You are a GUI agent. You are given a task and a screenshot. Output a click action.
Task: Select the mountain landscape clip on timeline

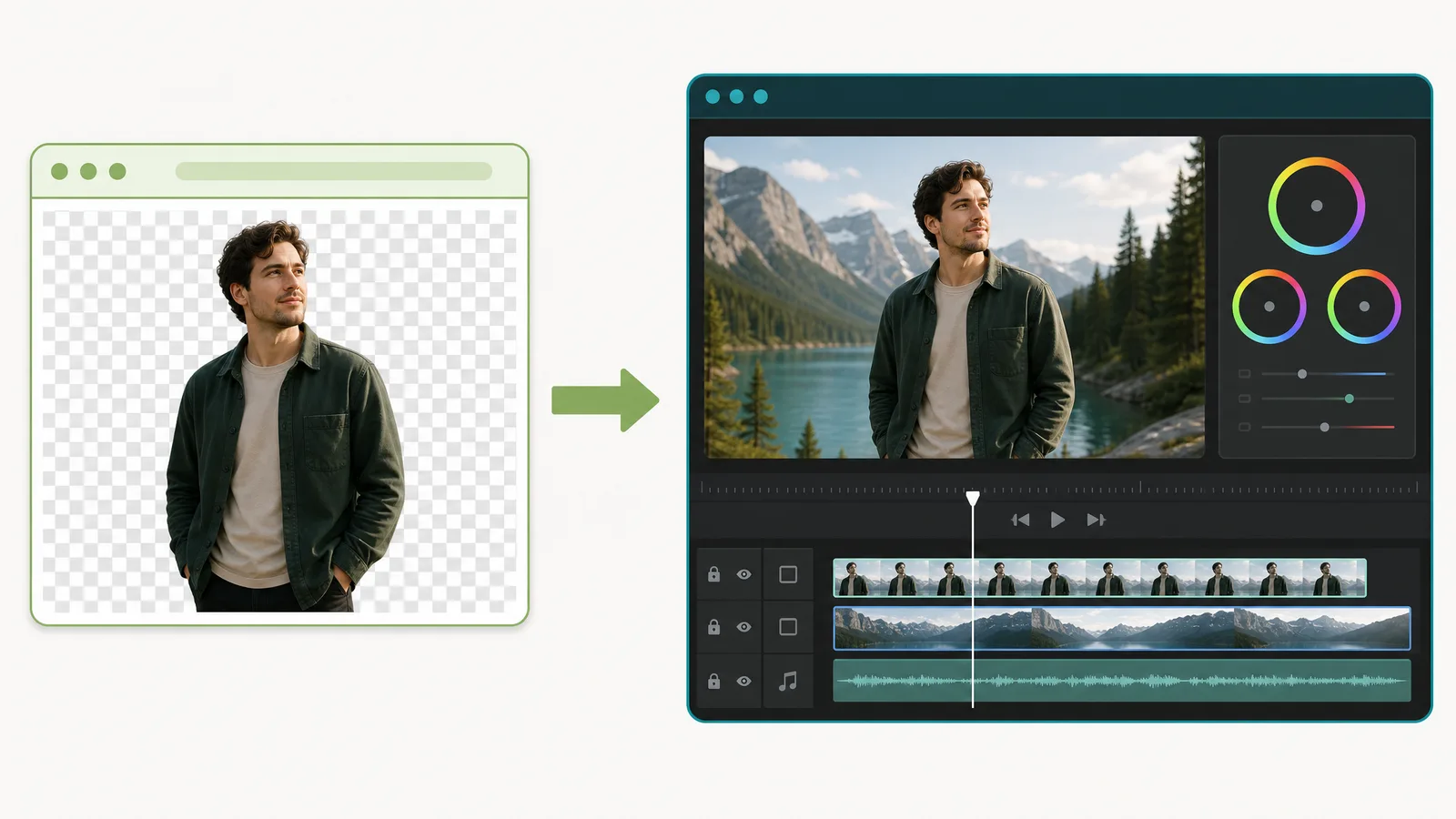click(x=1122, y=628)
